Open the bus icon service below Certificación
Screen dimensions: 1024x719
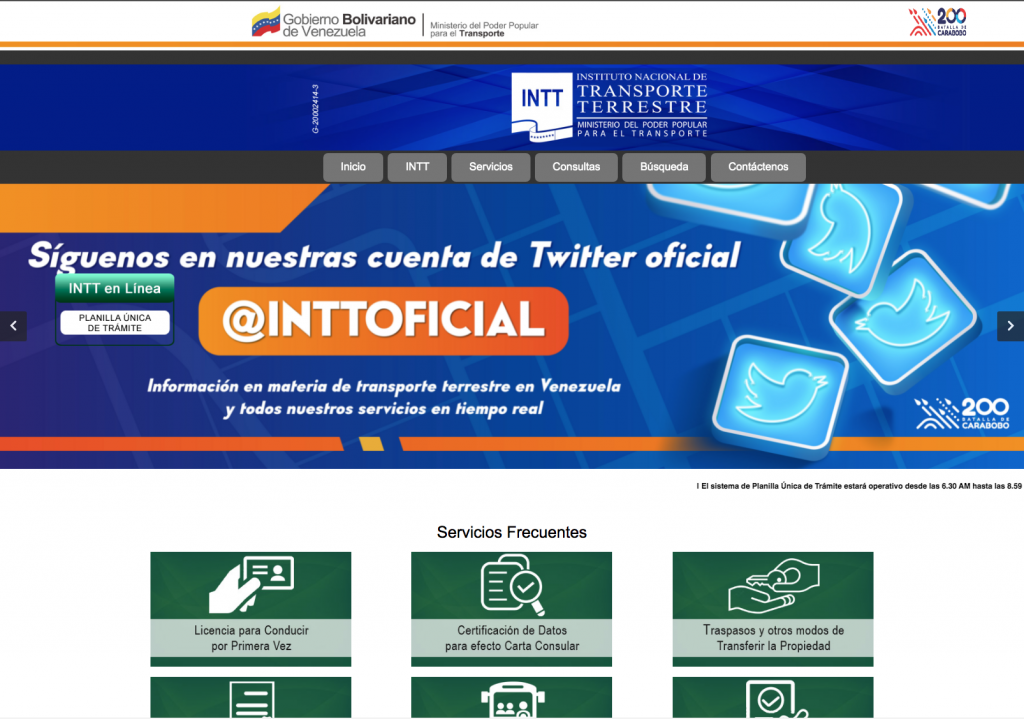tap(512, 700)
